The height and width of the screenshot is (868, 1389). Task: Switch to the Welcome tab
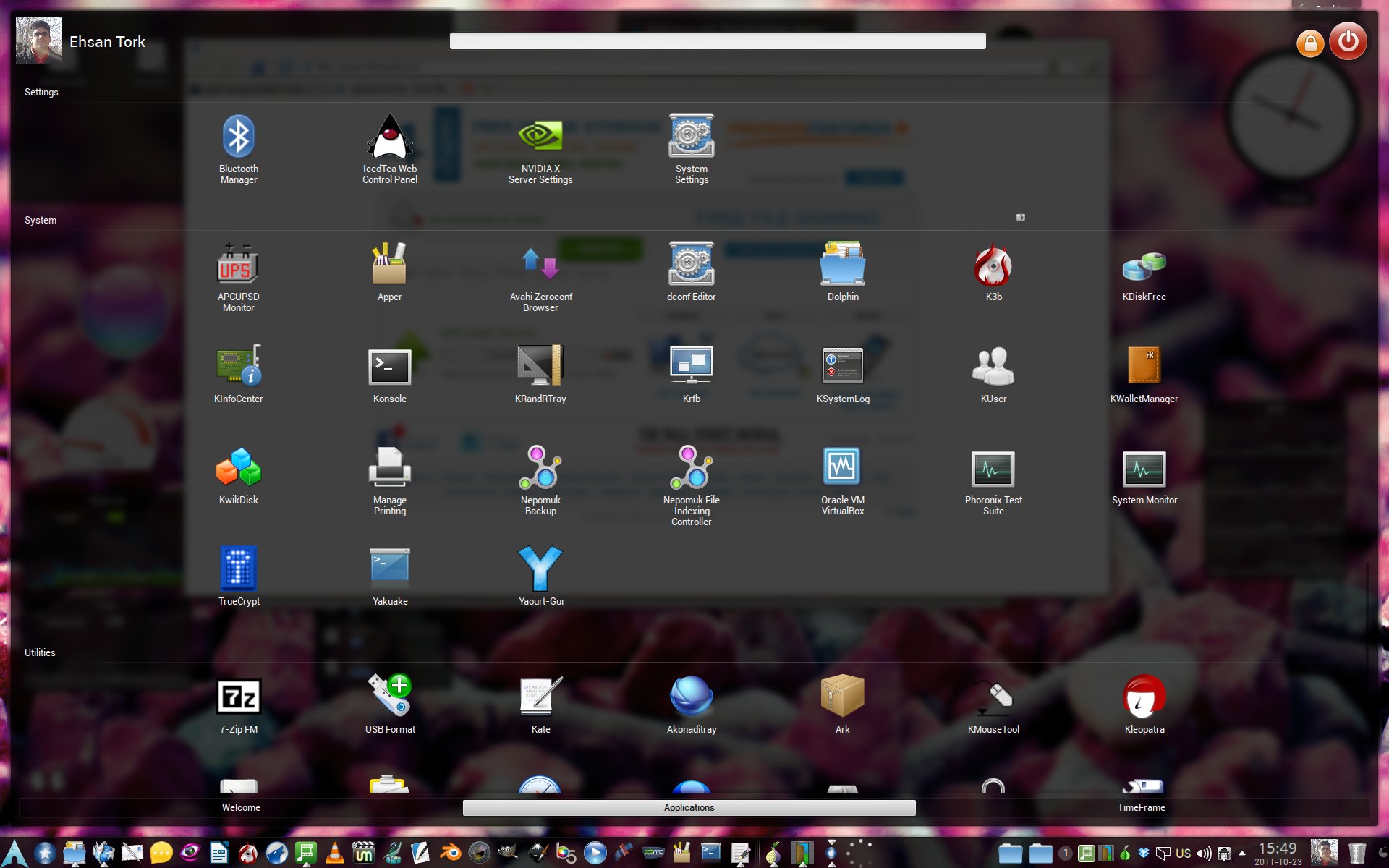pyautogui.click(x=241, y=807)
